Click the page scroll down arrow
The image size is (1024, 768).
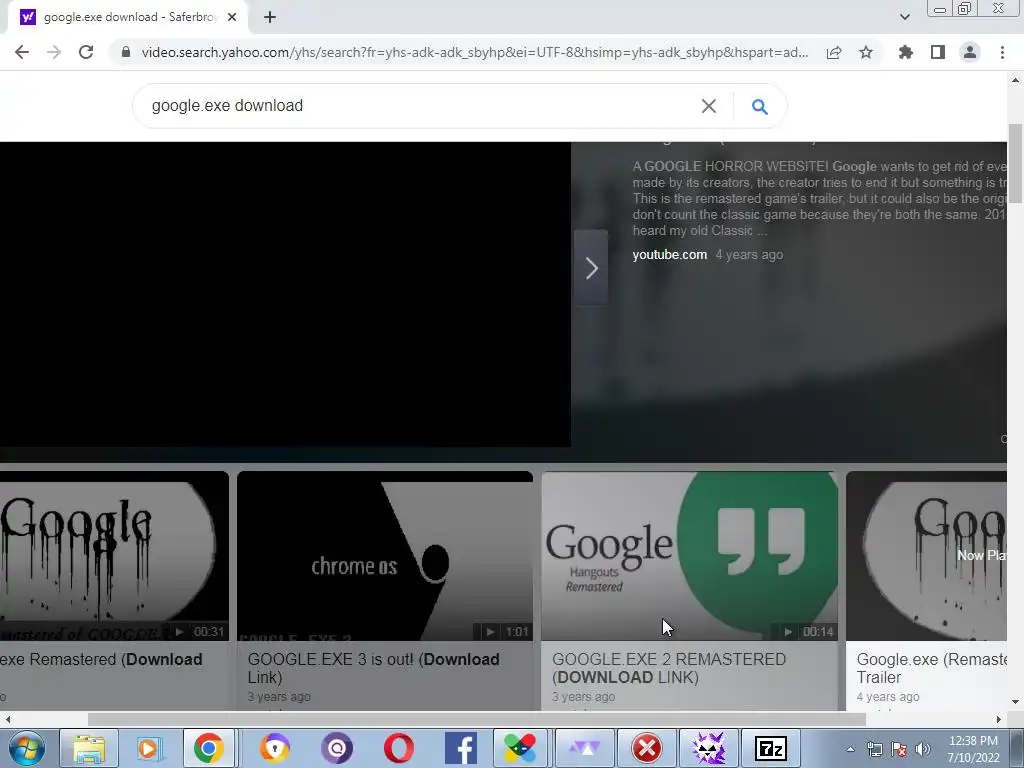point(1016,702)
